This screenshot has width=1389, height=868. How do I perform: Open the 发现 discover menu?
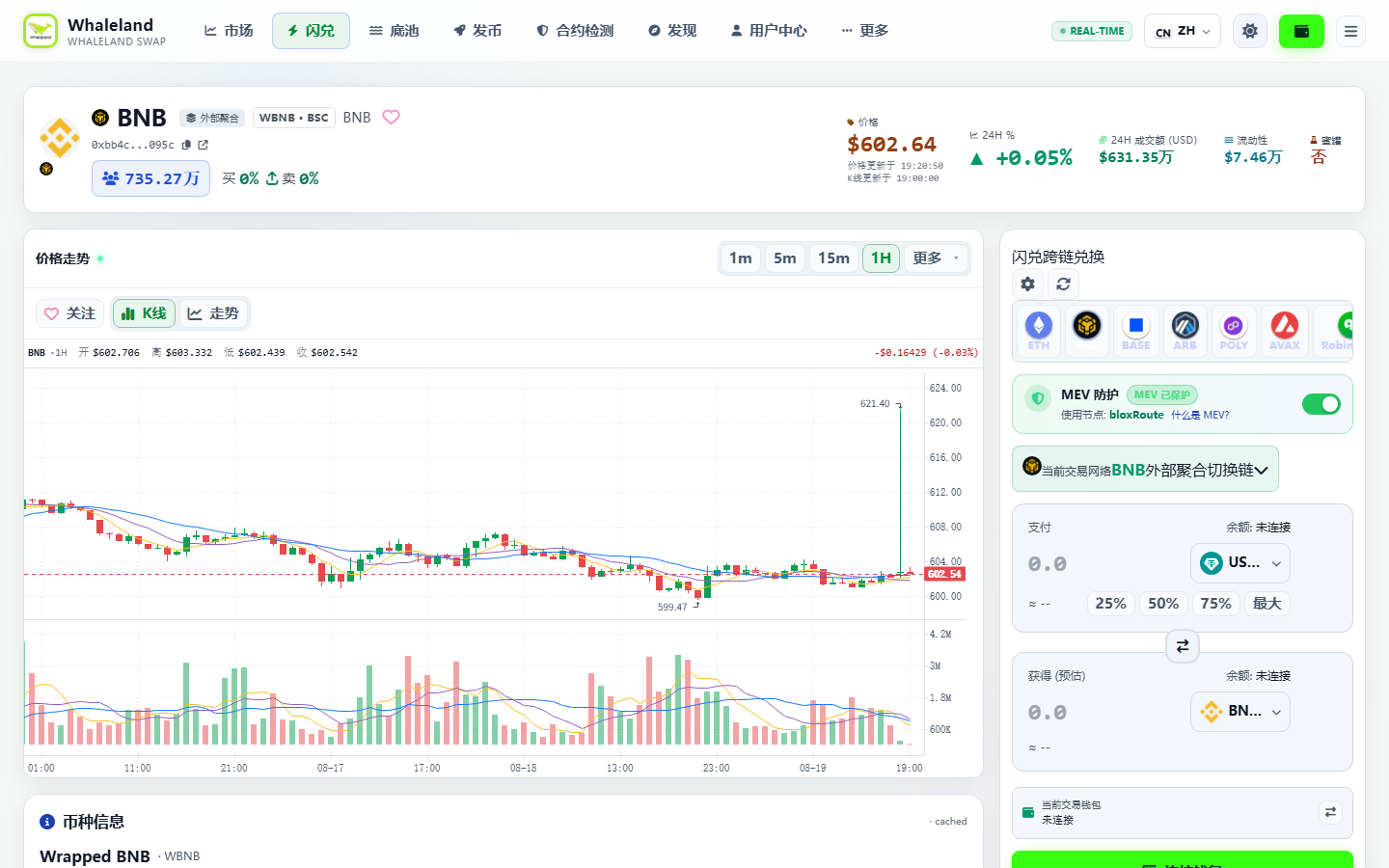tap(672, 31)
